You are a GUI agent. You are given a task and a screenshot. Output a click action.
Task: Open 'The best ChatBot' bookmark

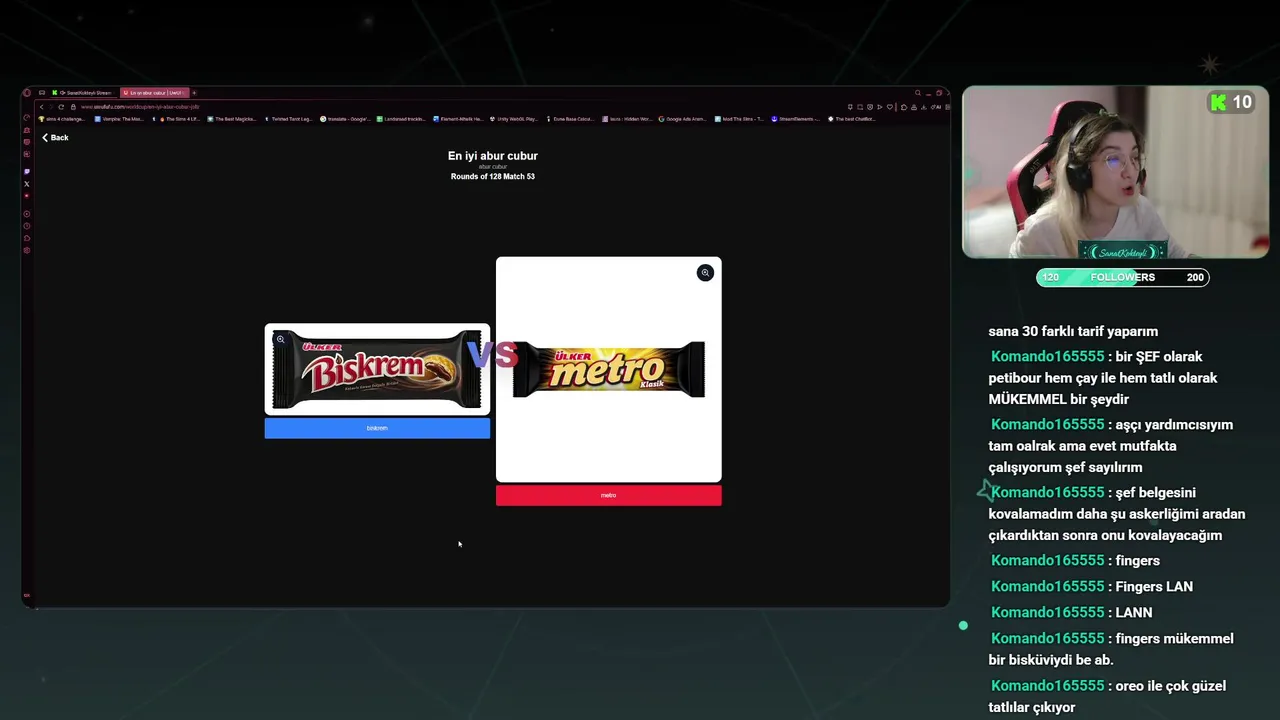point(852,119)
